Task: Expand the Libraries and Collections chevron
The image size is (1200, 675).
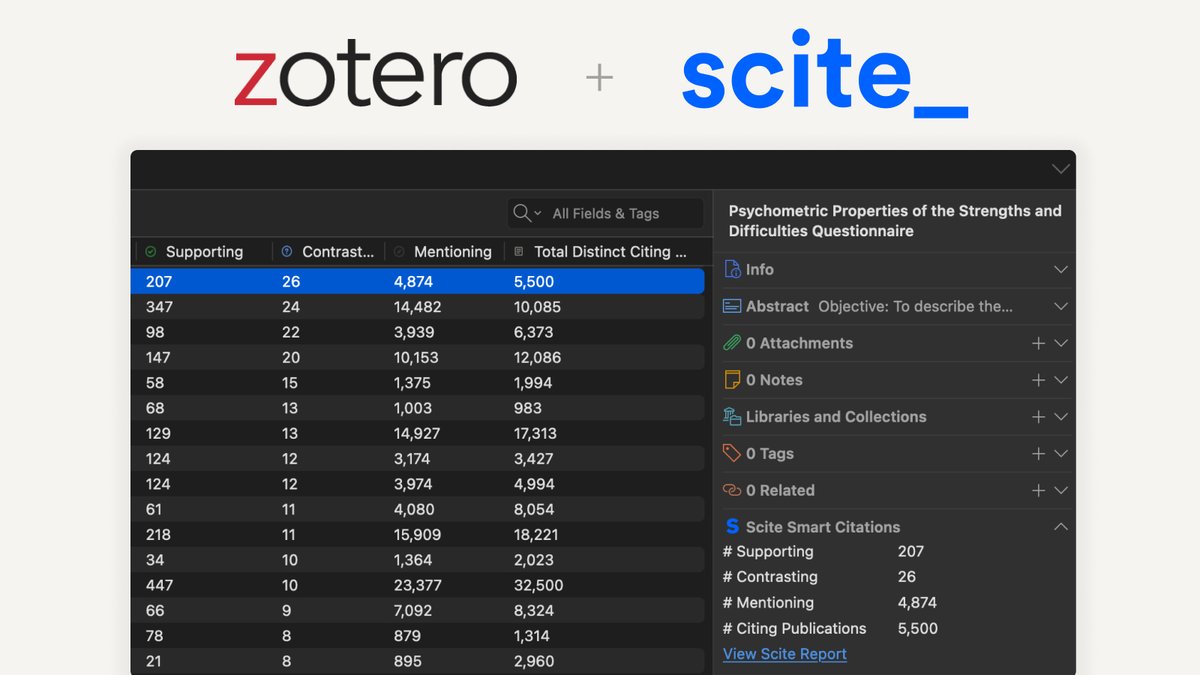Action: (1061, 417)
